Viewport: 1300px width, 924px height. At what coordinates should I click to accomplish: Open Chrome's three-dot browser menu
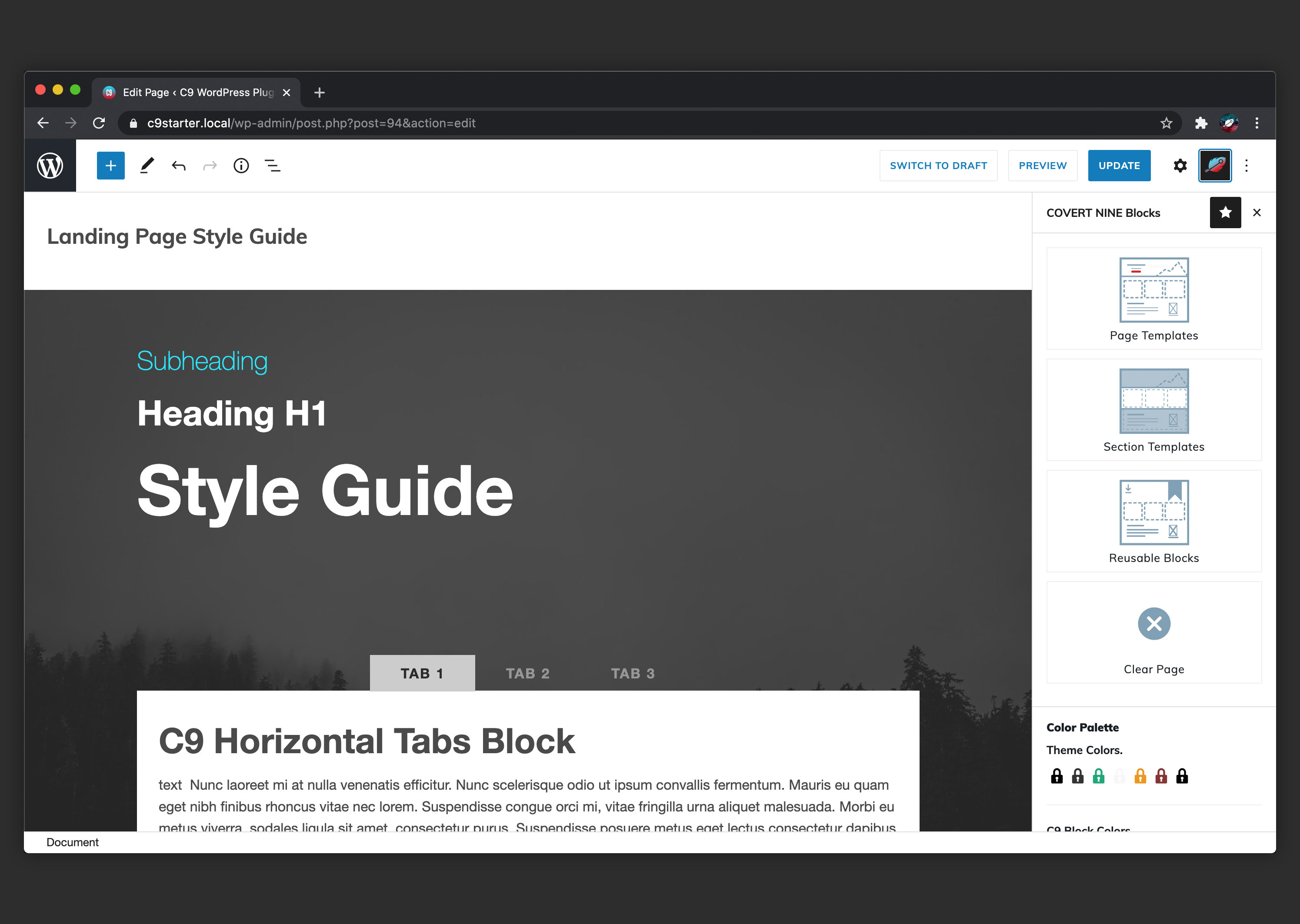coord(1257,123)
